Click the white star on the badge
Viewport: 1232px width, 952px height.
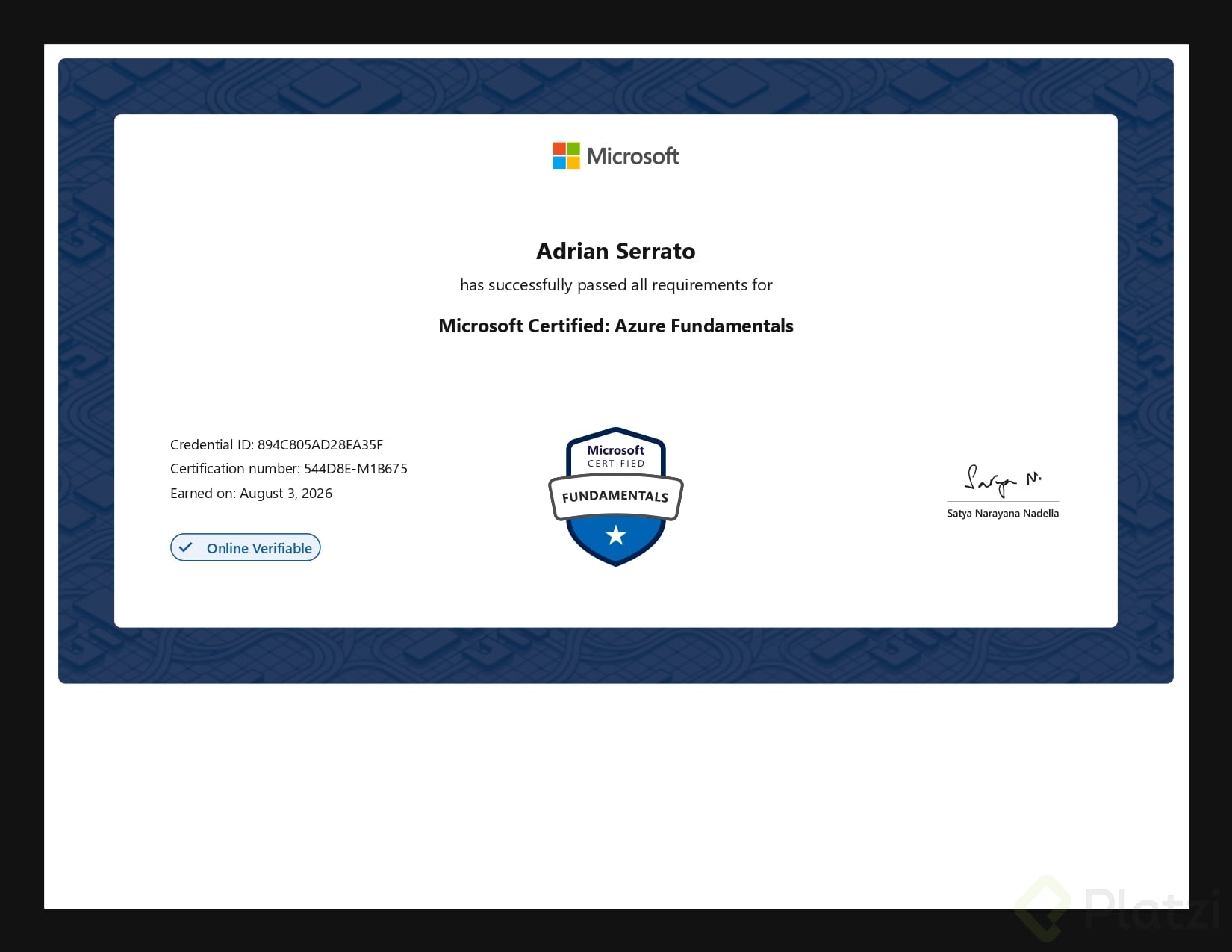(x=616, y=535)
